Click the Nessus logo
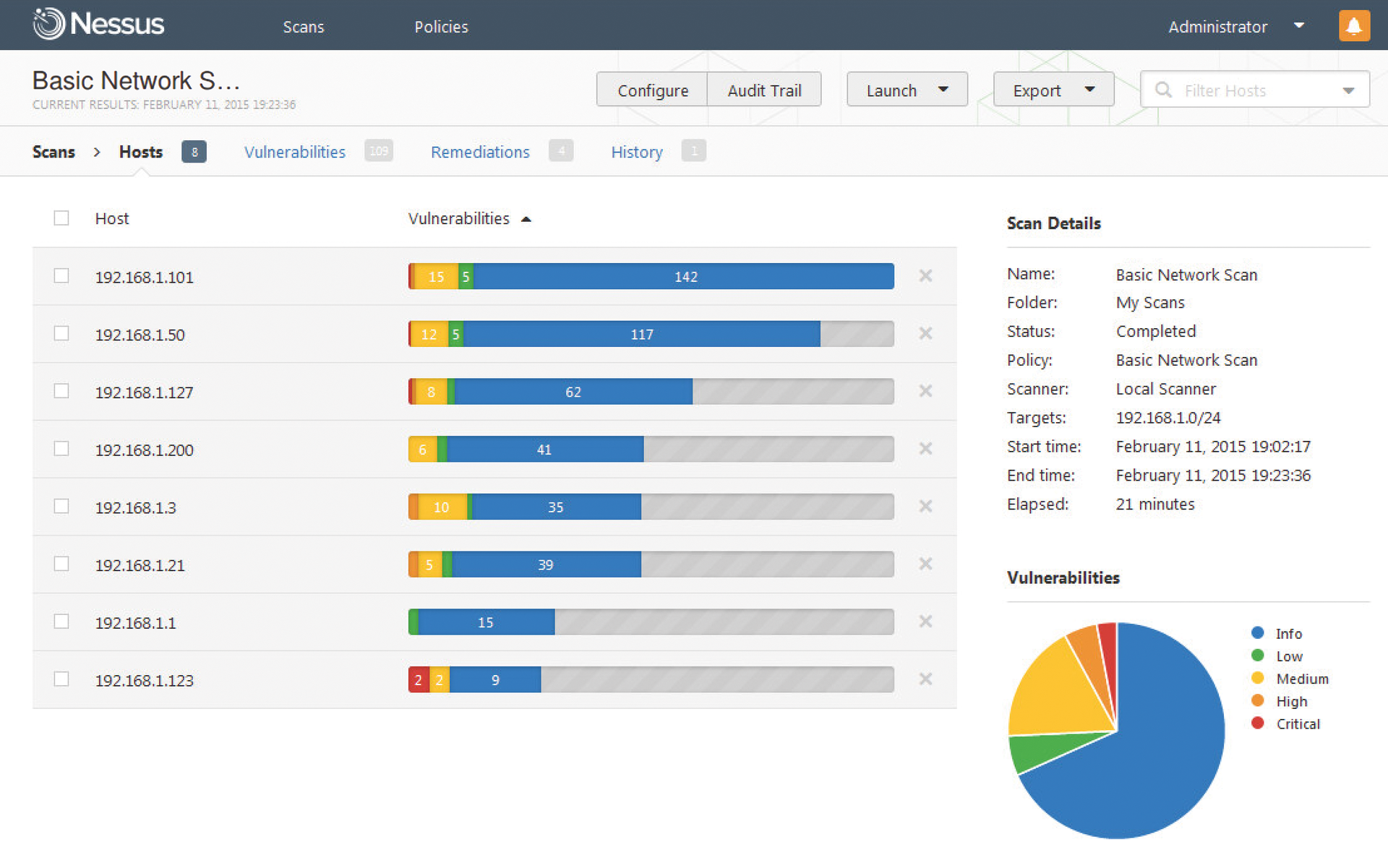 pos(98,24)
